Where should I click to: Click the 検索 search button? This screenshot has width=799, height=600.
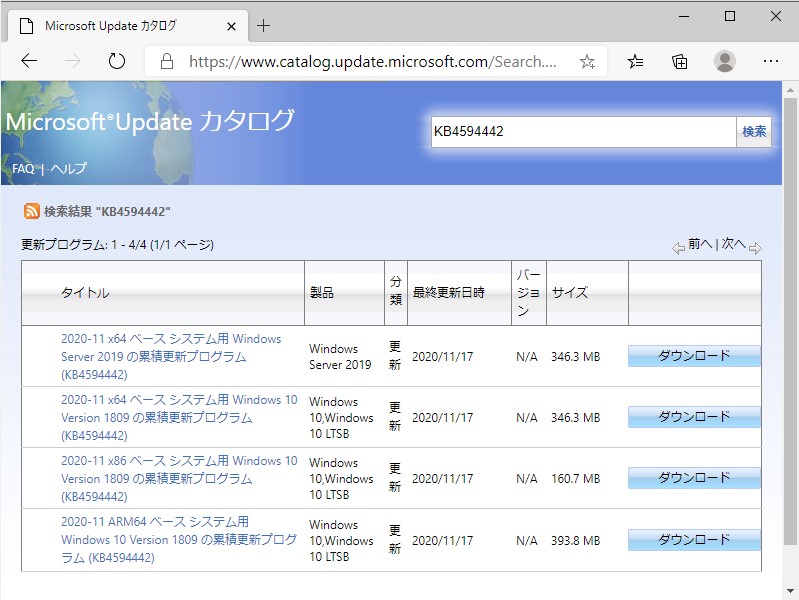[x=754, y=132]
